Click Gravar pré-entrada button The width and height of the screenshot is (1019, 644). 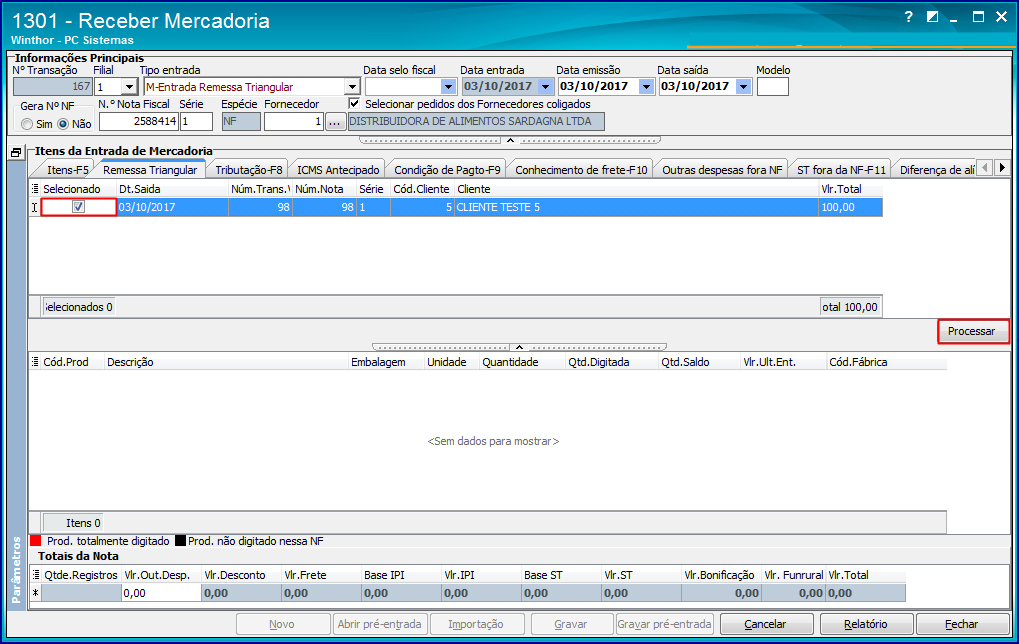click(x=664, y=624)
